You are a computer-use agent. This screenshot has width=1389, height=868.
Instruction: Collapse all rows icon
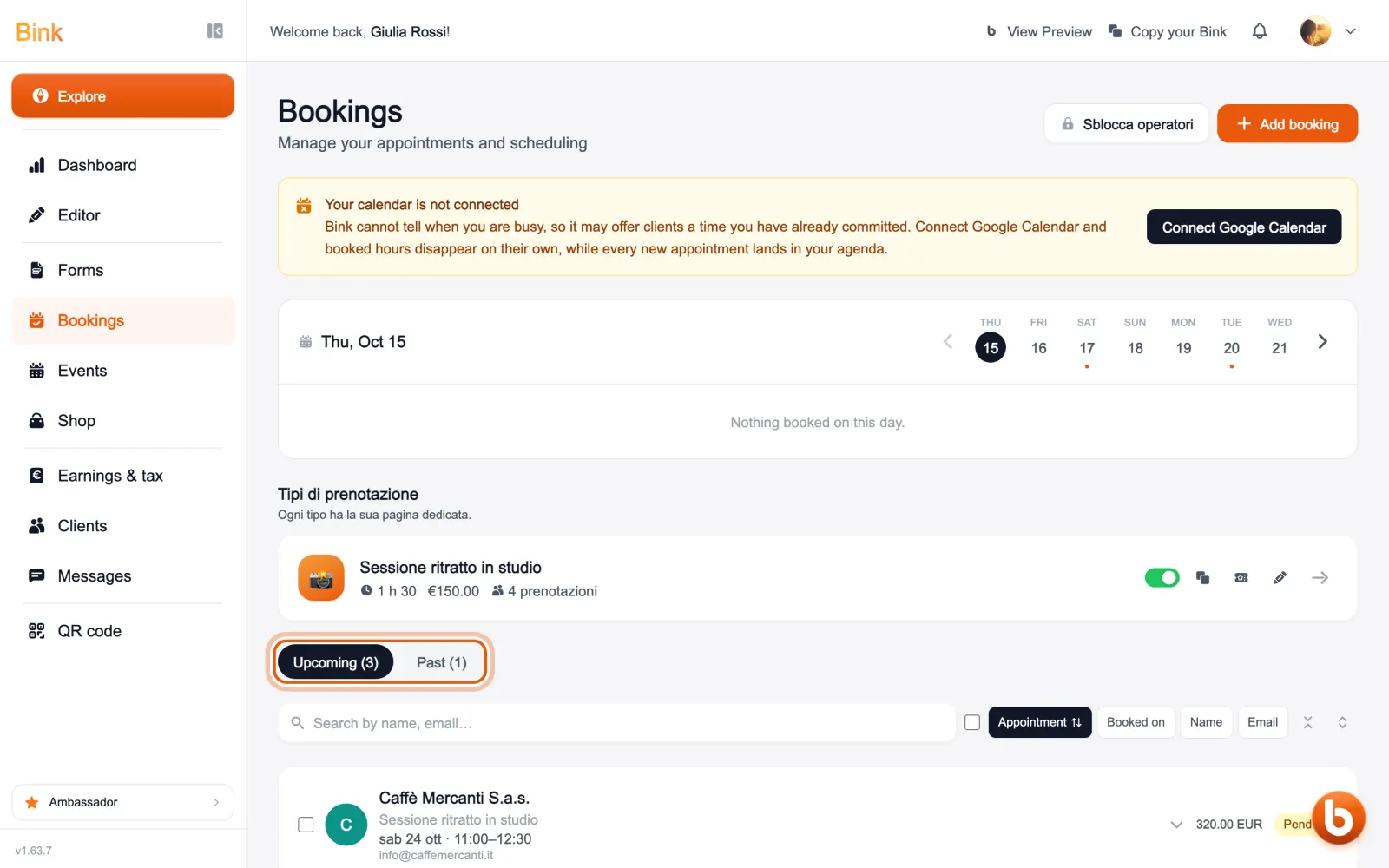coord(1308,722)
